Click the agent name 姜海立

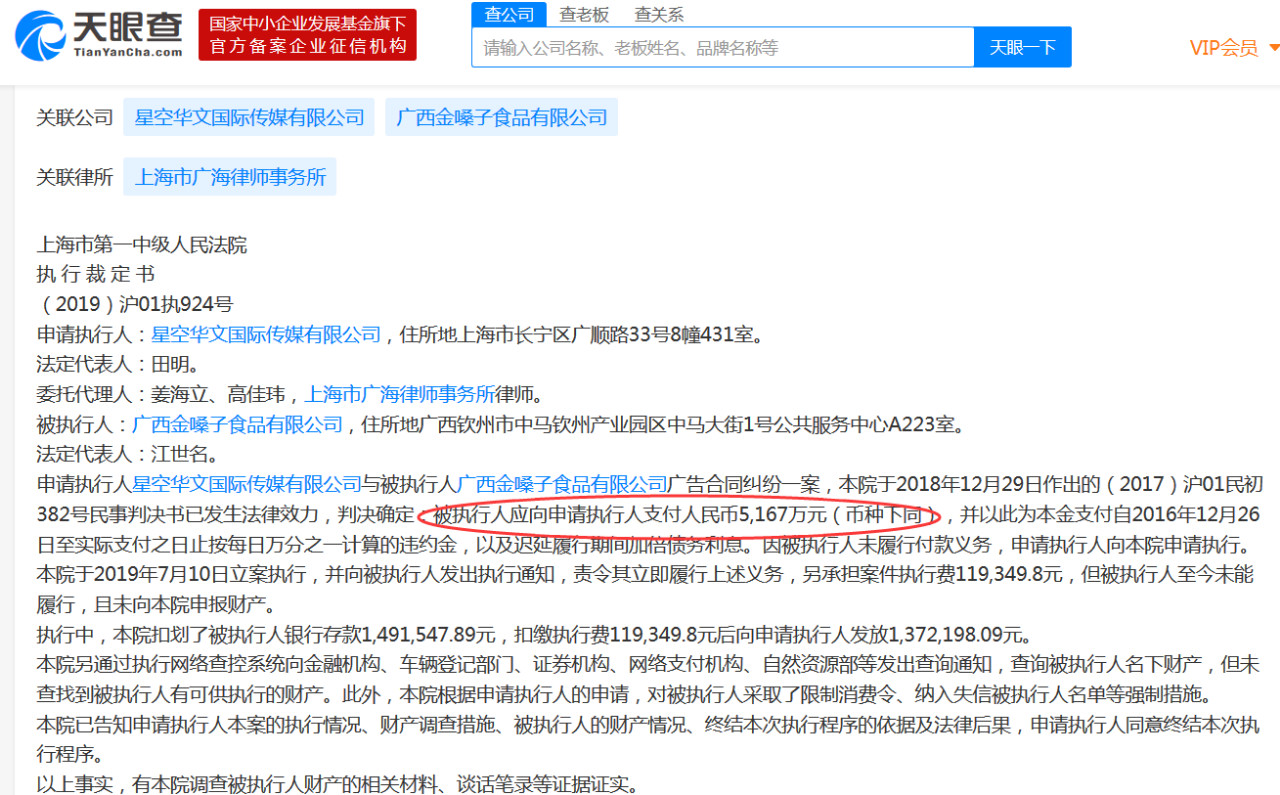point(180,394)
